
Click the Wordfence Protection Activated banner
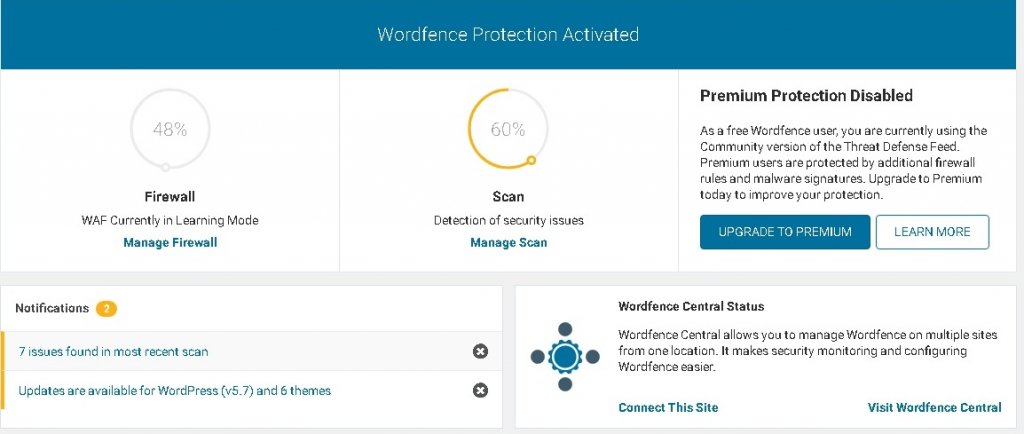coord(508,34)
